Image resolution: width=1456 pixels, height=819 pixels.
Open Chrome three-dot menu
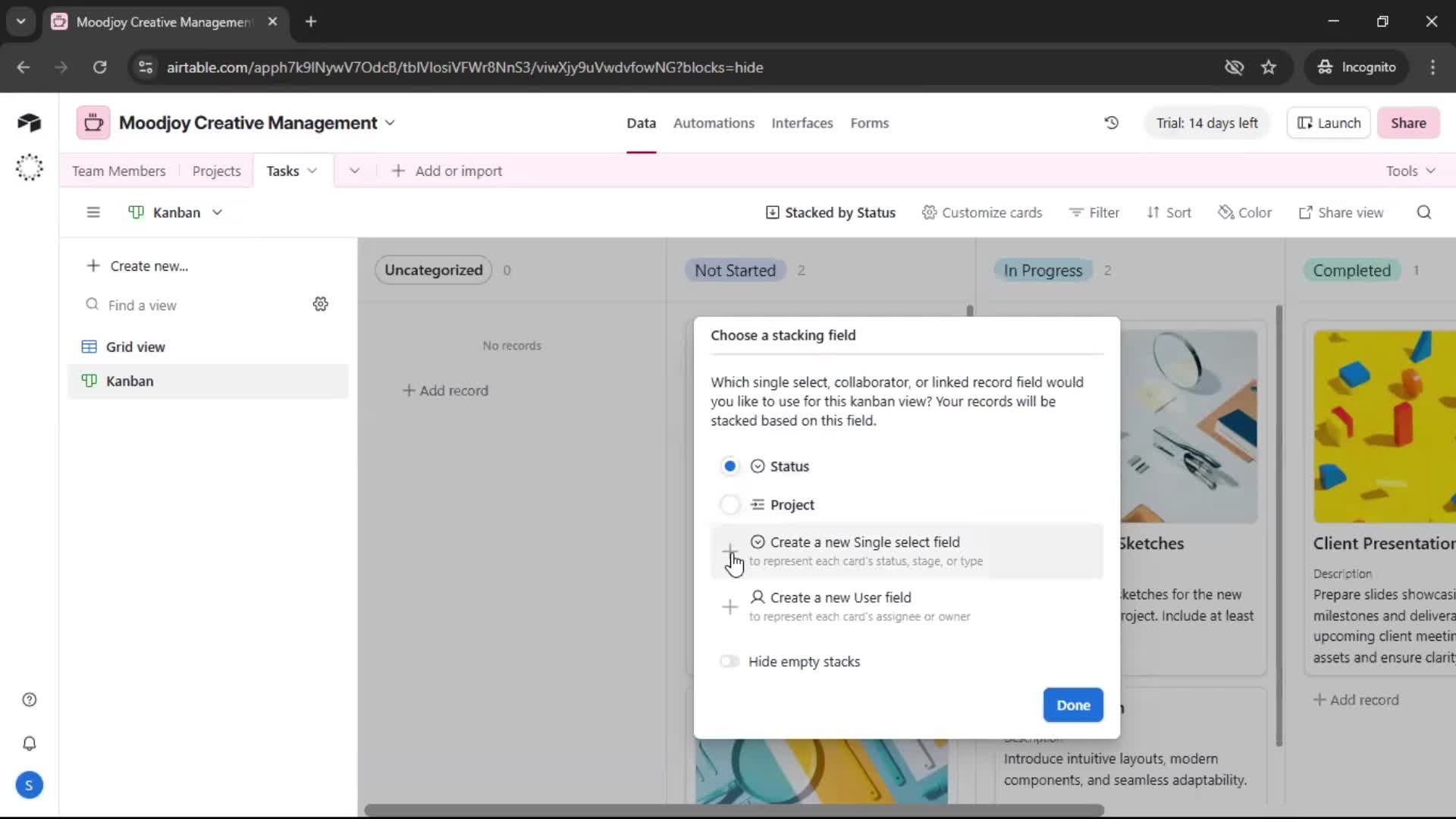pos(1432,67)
